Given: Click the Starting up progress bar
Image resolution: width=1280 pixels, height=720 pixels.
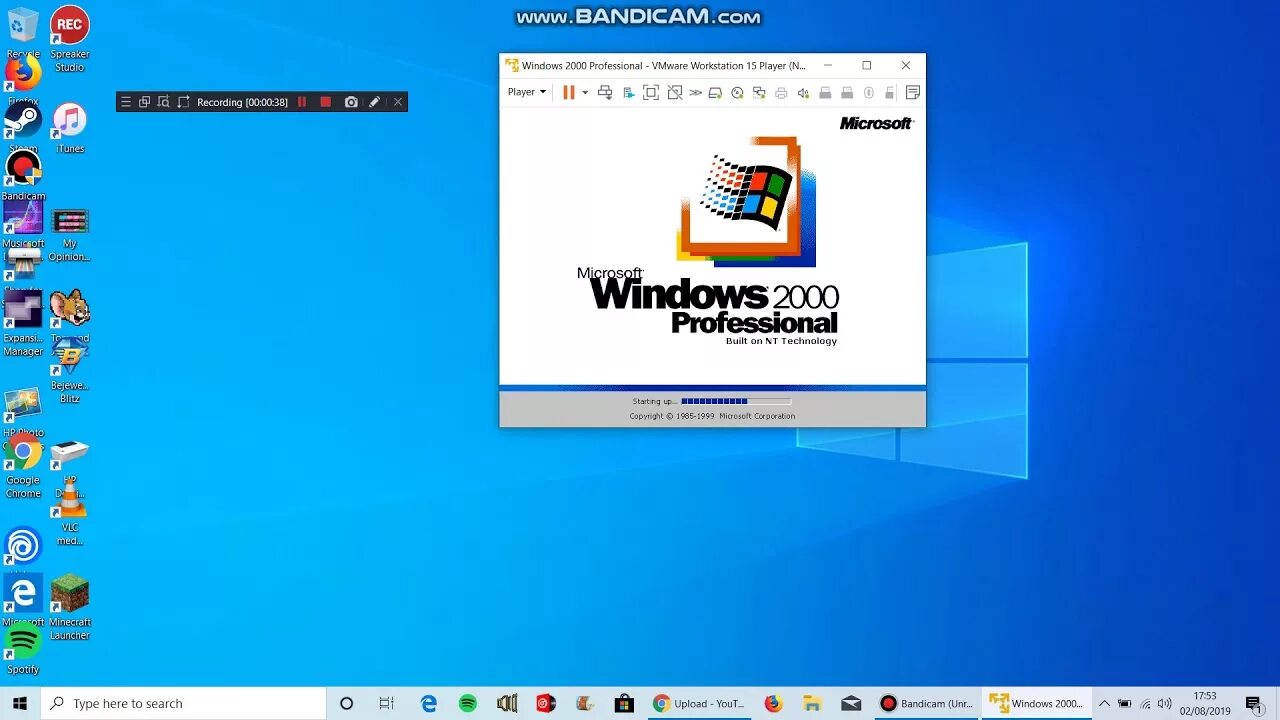Looking at the screenshot, I should pyautogui.click(x=736, y=401).
